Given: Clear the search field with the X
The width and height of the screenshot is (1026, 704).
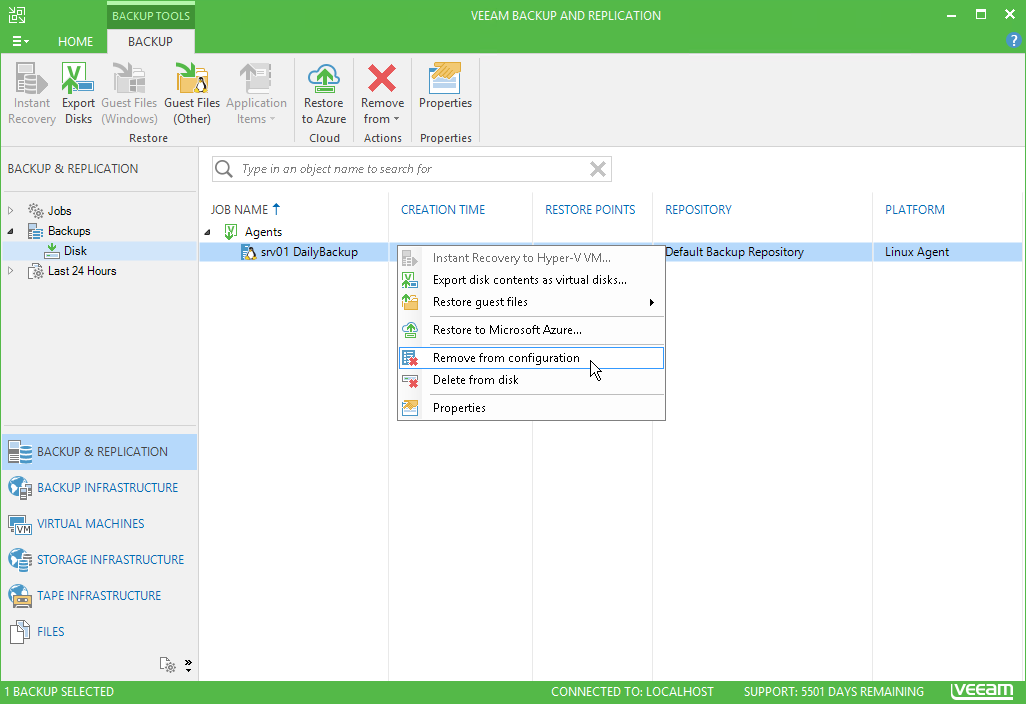Looking at the screenshot, I should click(x=597, y=169).
